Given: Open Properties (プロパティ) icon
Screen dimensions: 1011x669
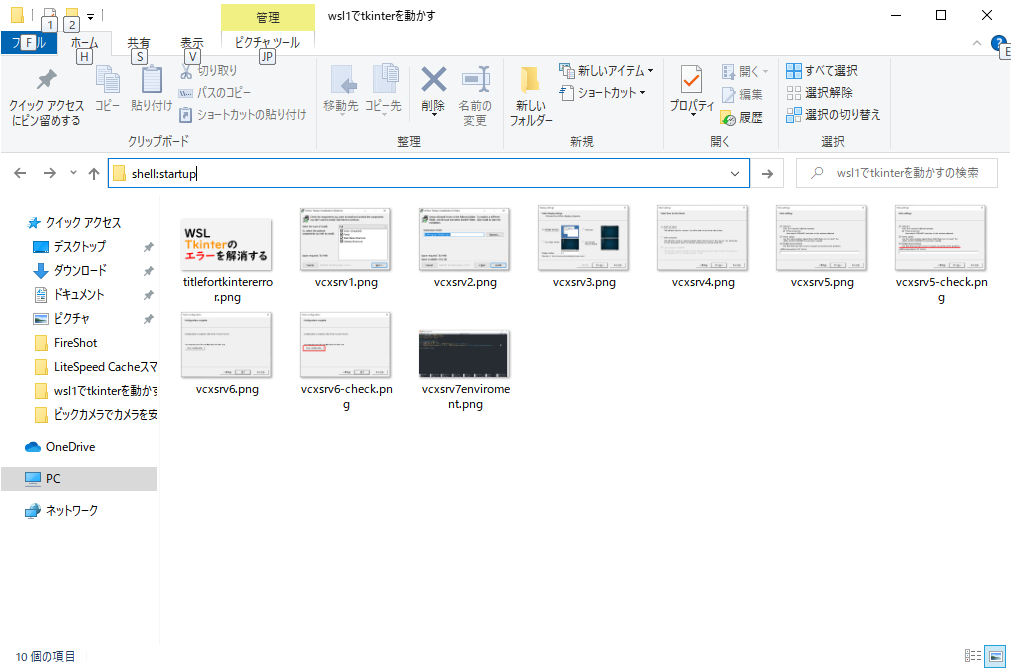Looking at the screenshot, I should (x=691, y=81).
